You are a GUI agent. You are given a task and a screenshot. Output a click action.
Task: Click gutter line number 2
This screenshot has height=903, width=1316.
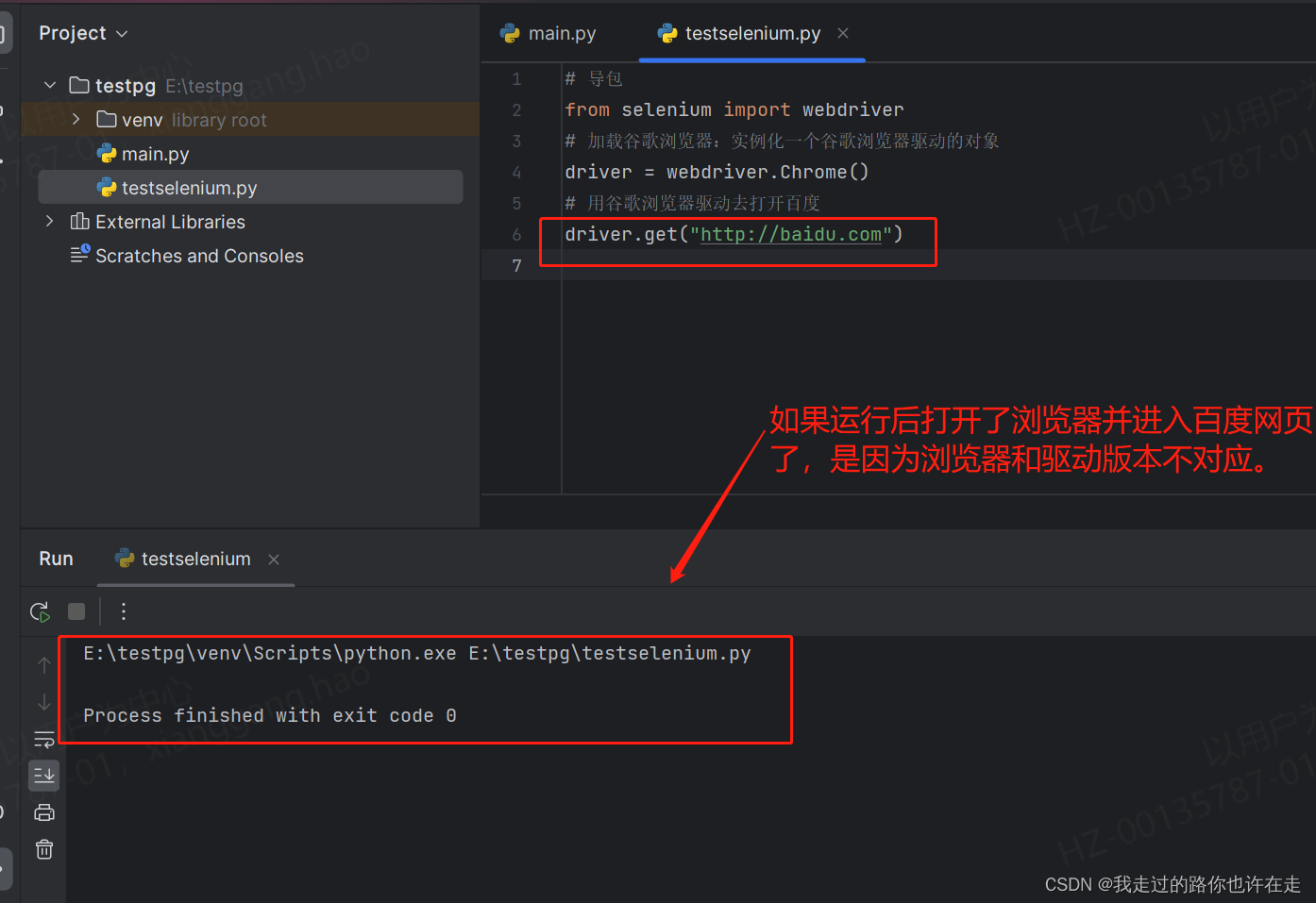tap(516, 110)
